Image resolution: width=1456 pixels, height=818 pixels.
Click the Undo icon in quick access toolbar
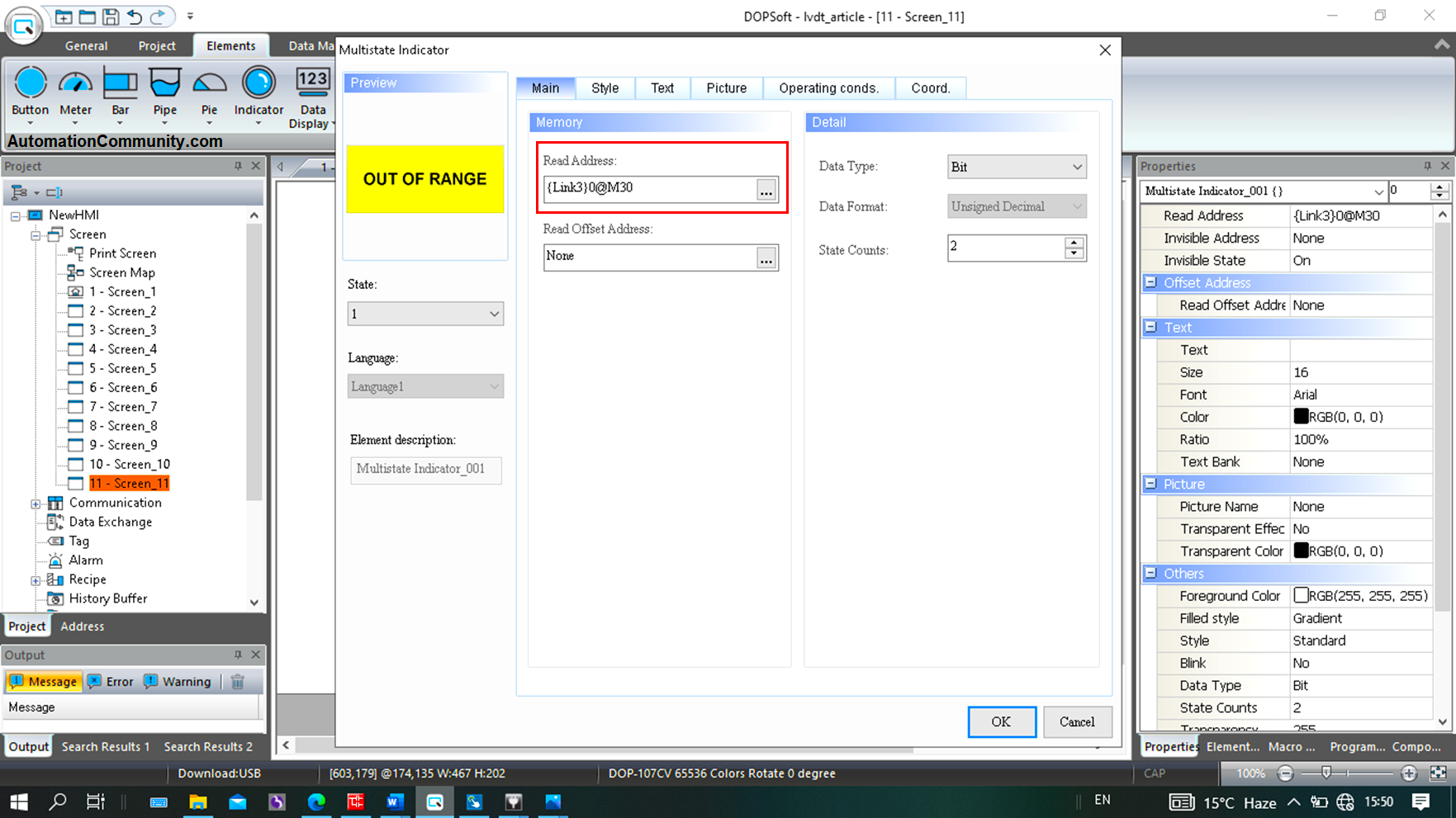135,17
